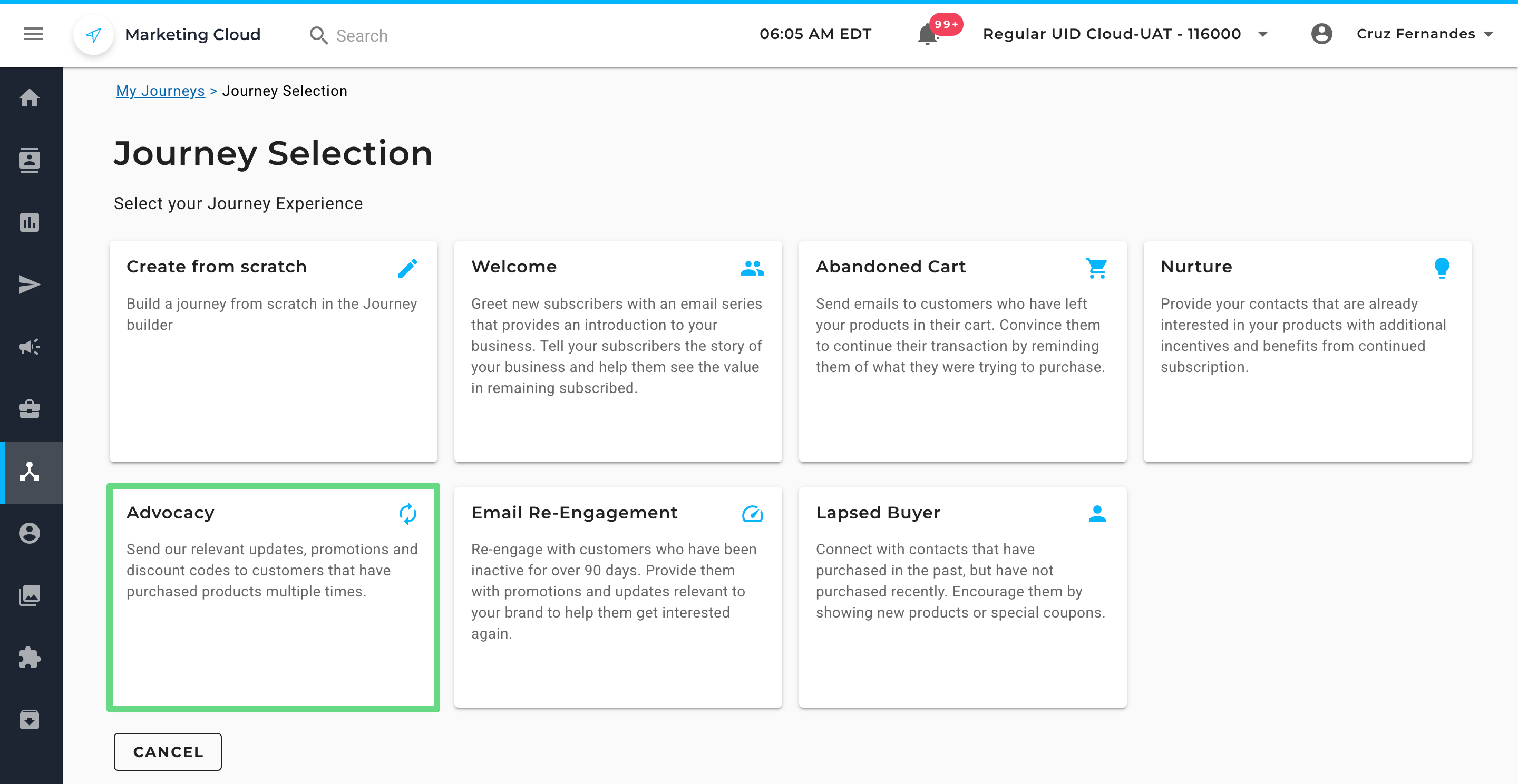
Task: Open the Send arrow sidebar icon
Action: pyautogui.click(x=30, y=285)
